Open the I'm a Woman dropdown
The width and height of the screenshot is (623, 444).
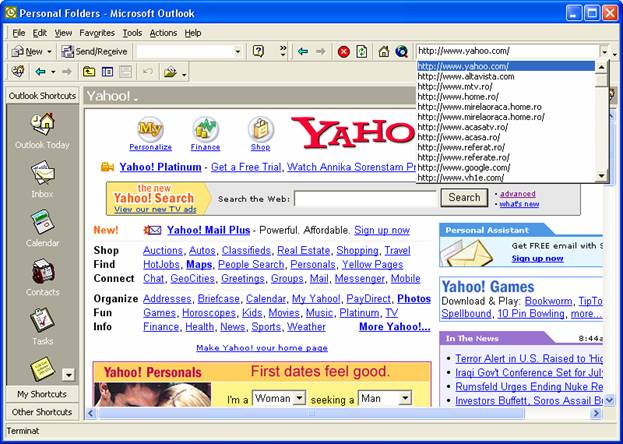pos(279,398)
